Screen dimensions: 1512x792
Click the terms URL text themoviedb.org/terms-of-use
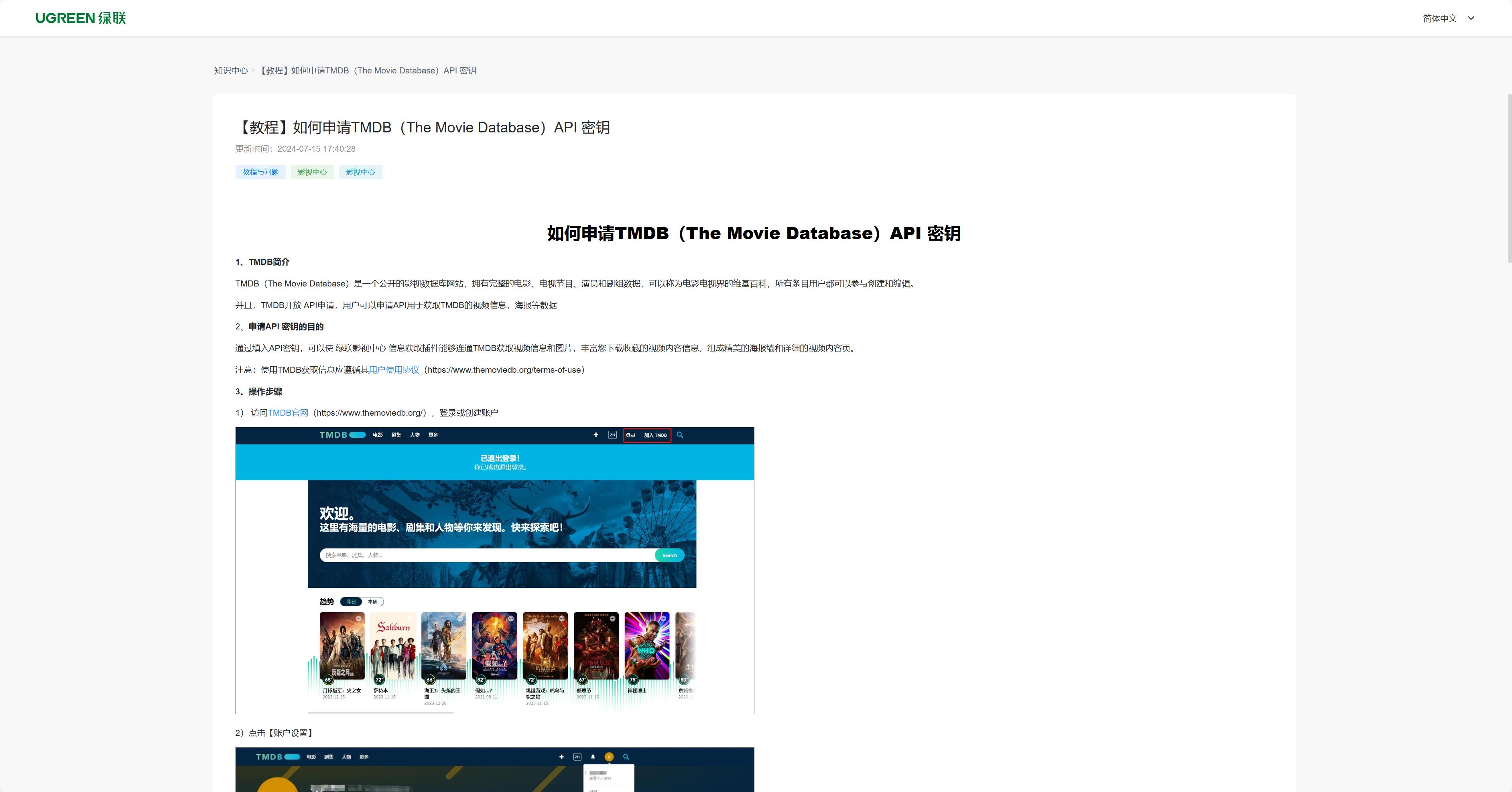tap(504, 370)
